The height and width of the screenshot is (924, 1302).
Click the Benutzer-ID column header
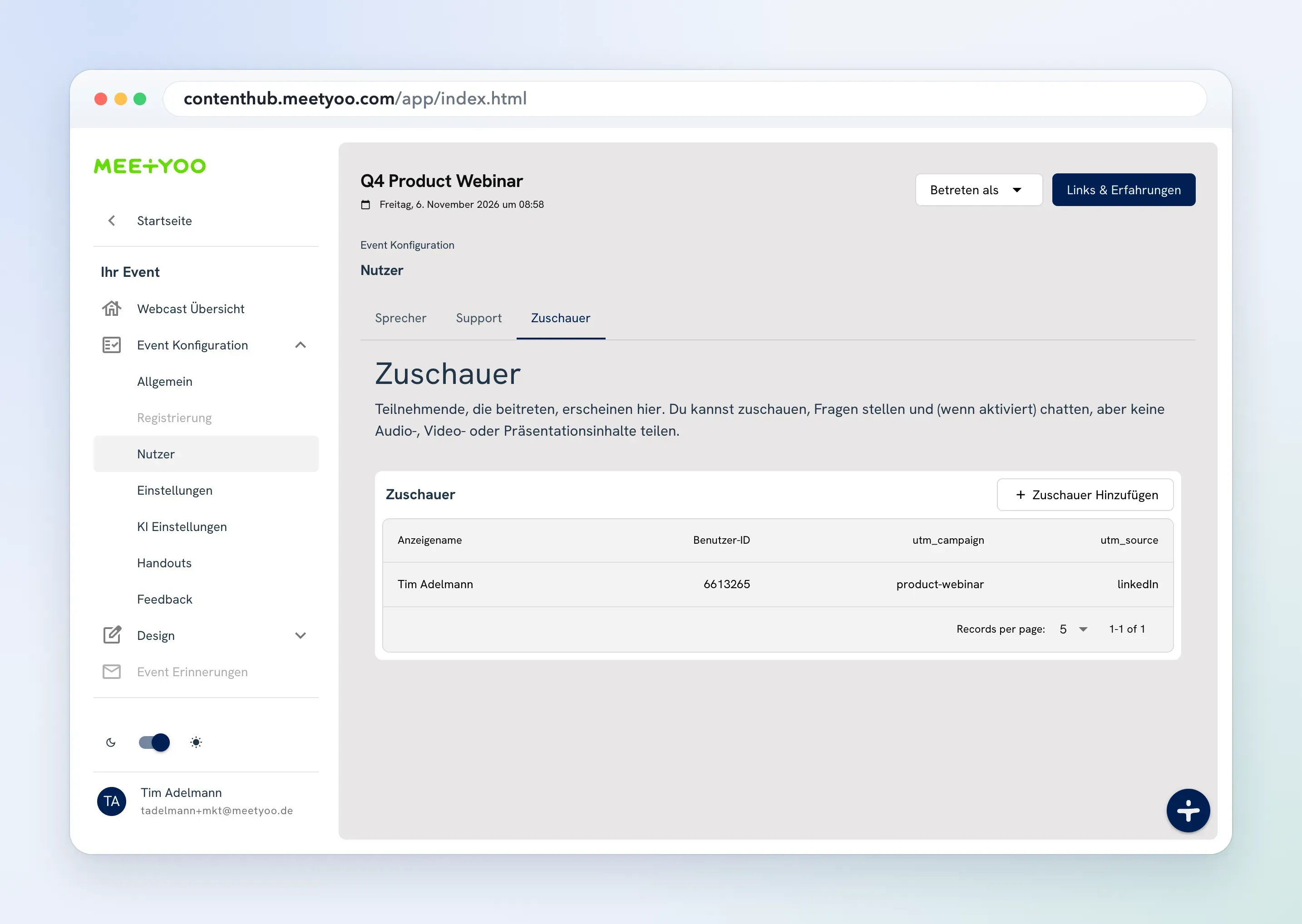(721, 540)
